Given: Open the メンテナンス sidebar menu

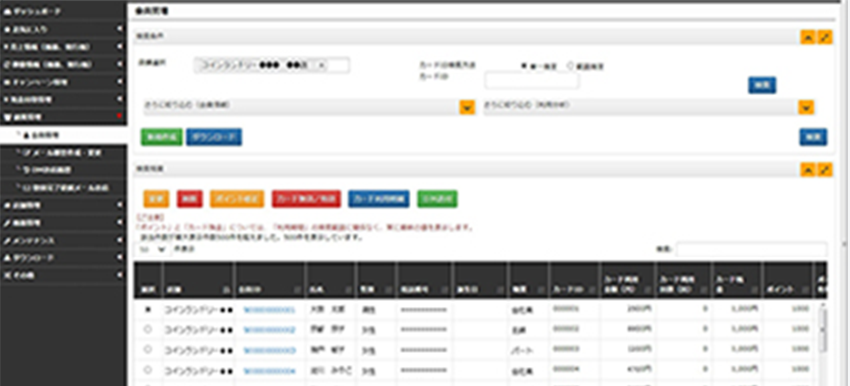Looking at the screenshot, I should coord(63,240).
